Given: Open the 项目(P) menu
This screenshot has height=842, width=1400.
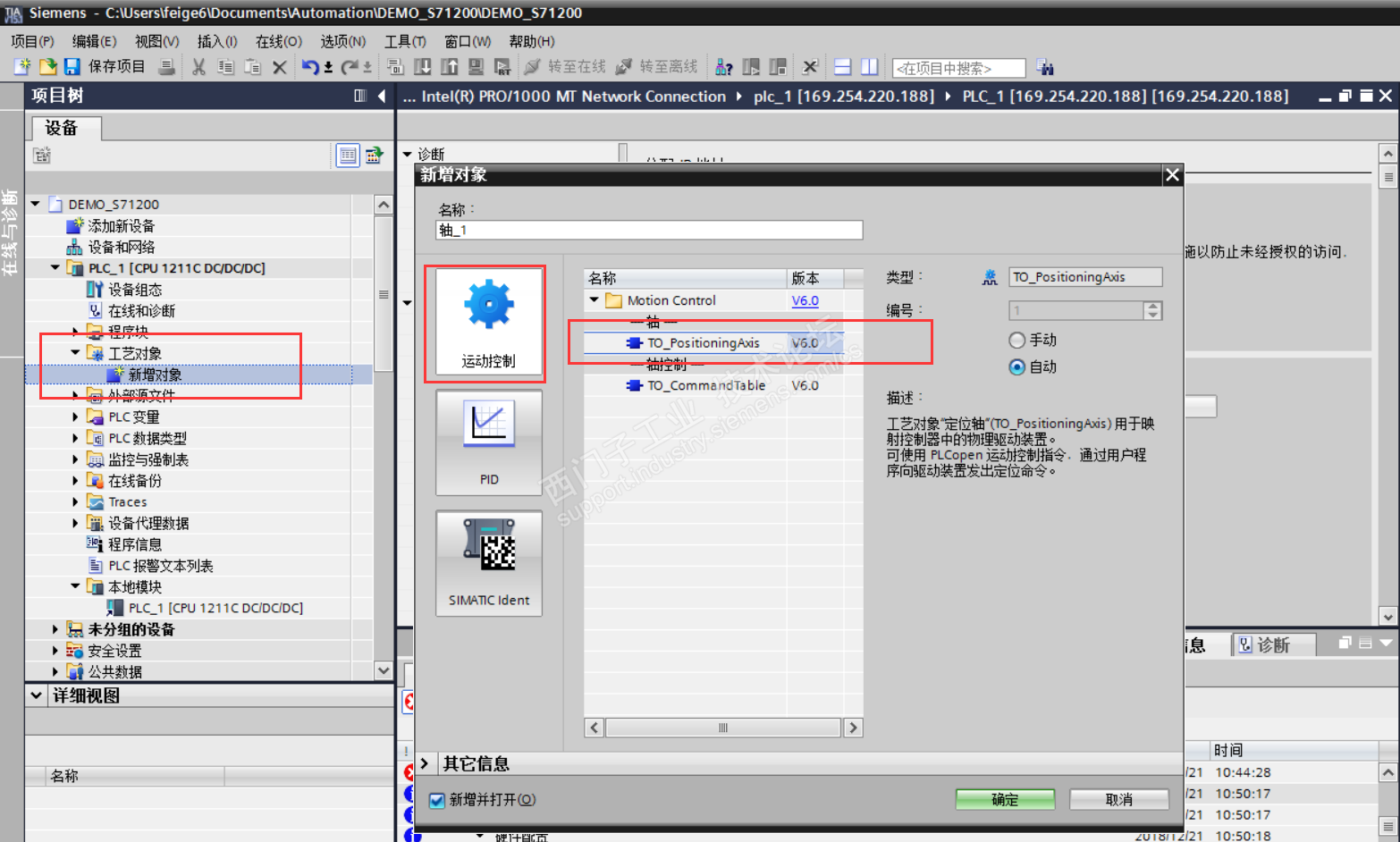Looking at the screenshot, I should (x=32, y=41).
